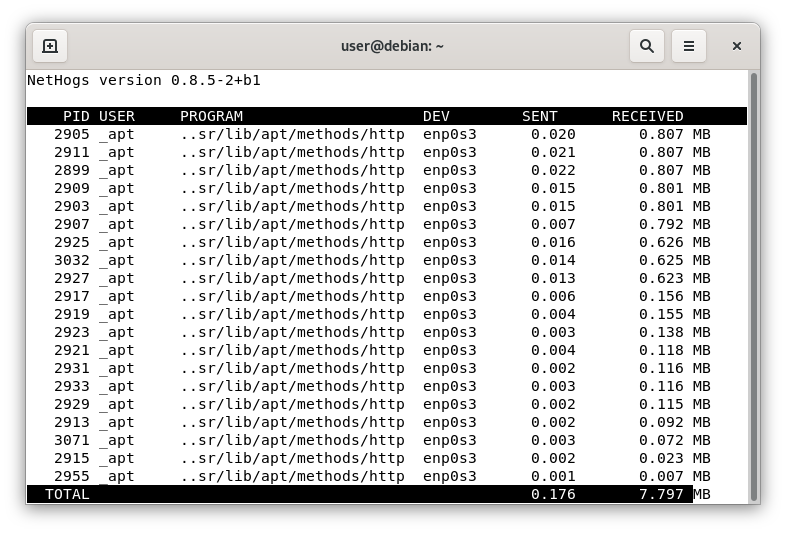Click the received value 0.626 MB
The image size is (786, 533).
[x=675, y=242]
